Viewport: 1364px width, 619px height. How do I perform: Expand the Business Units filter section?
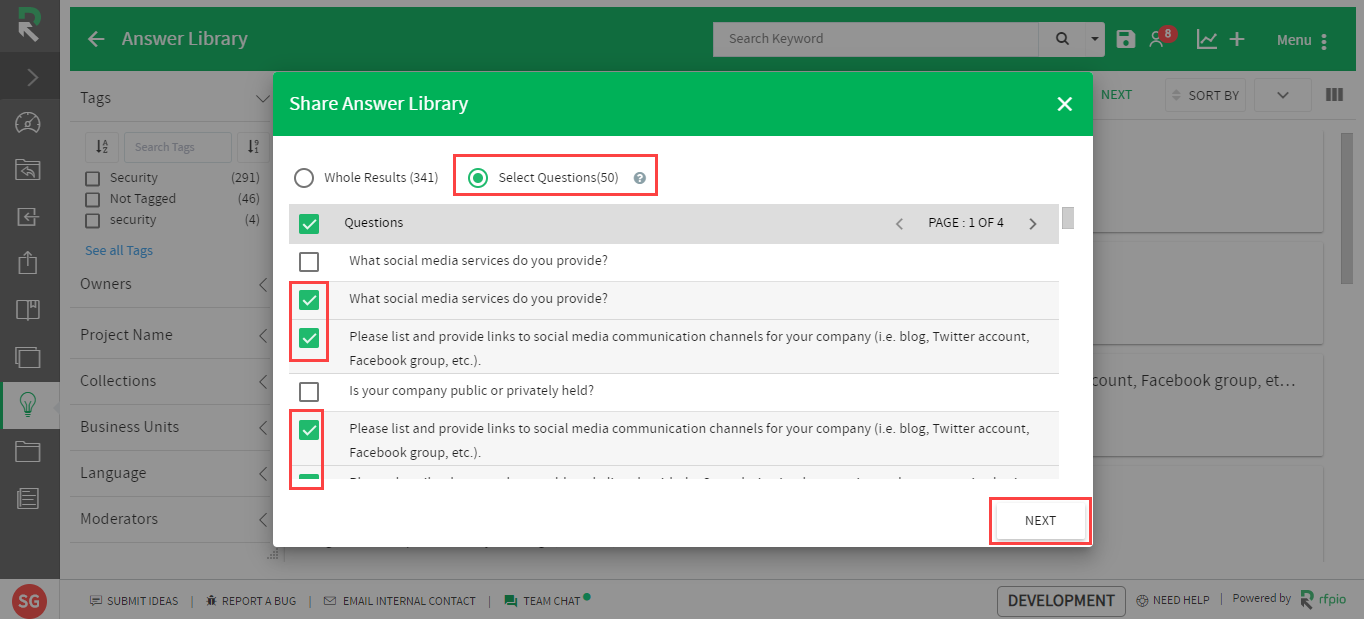click(262, 427)
